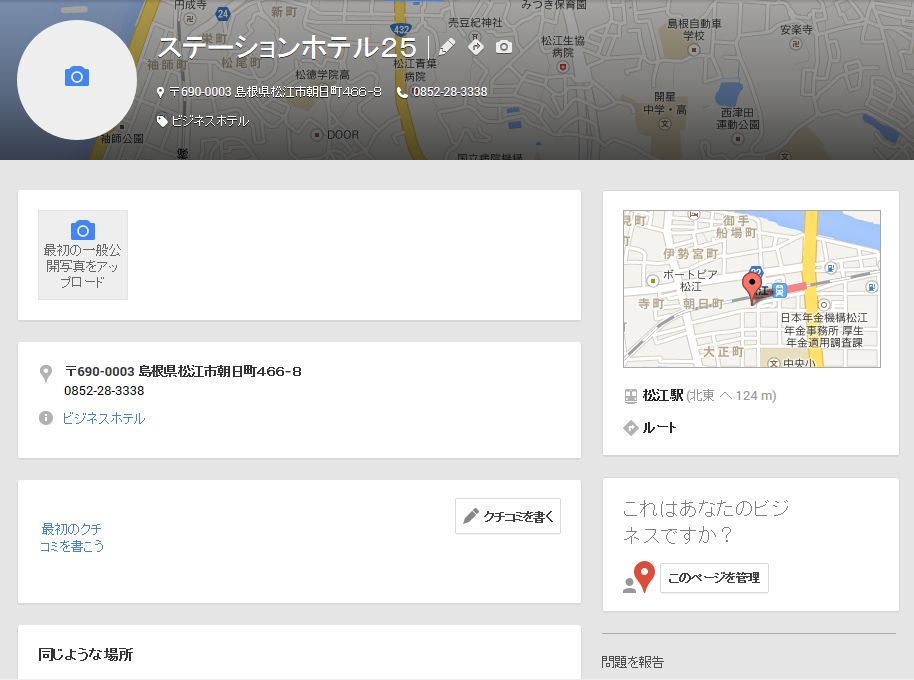This screenshot has width=914, height=680.
Task: Click the route diamond icon beside ルート
Action: pos(631,428)
